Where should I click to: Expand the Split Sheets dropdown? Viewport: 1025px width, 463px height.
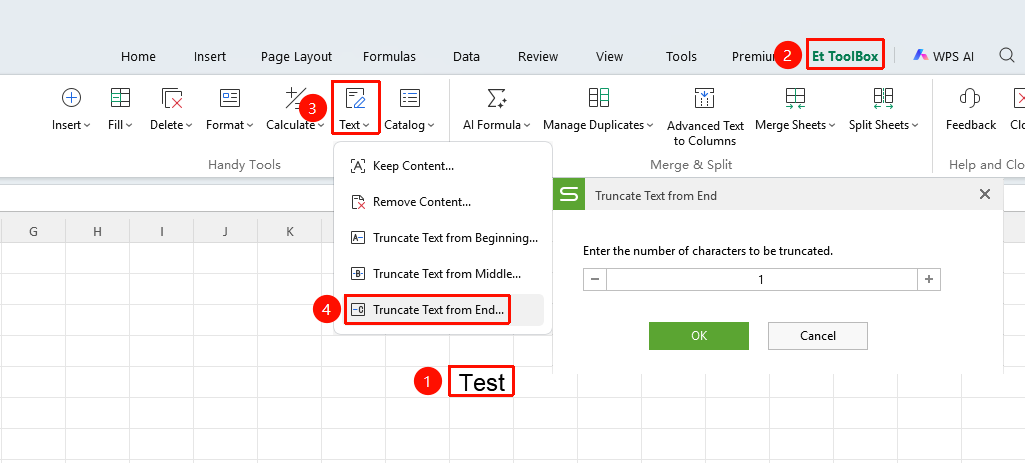click(x=915, y=126)
